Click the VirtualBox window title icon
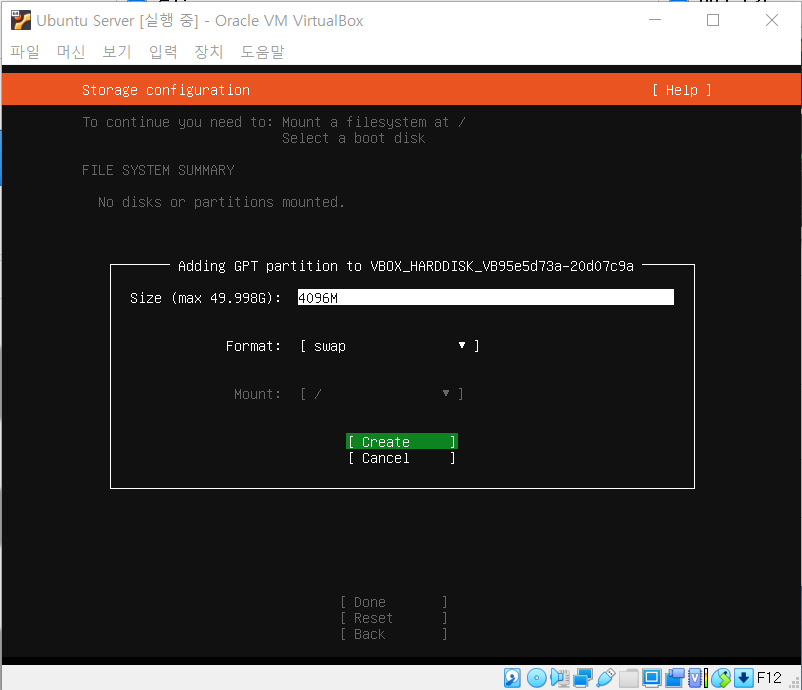802x690 pixels. [21, 20]
